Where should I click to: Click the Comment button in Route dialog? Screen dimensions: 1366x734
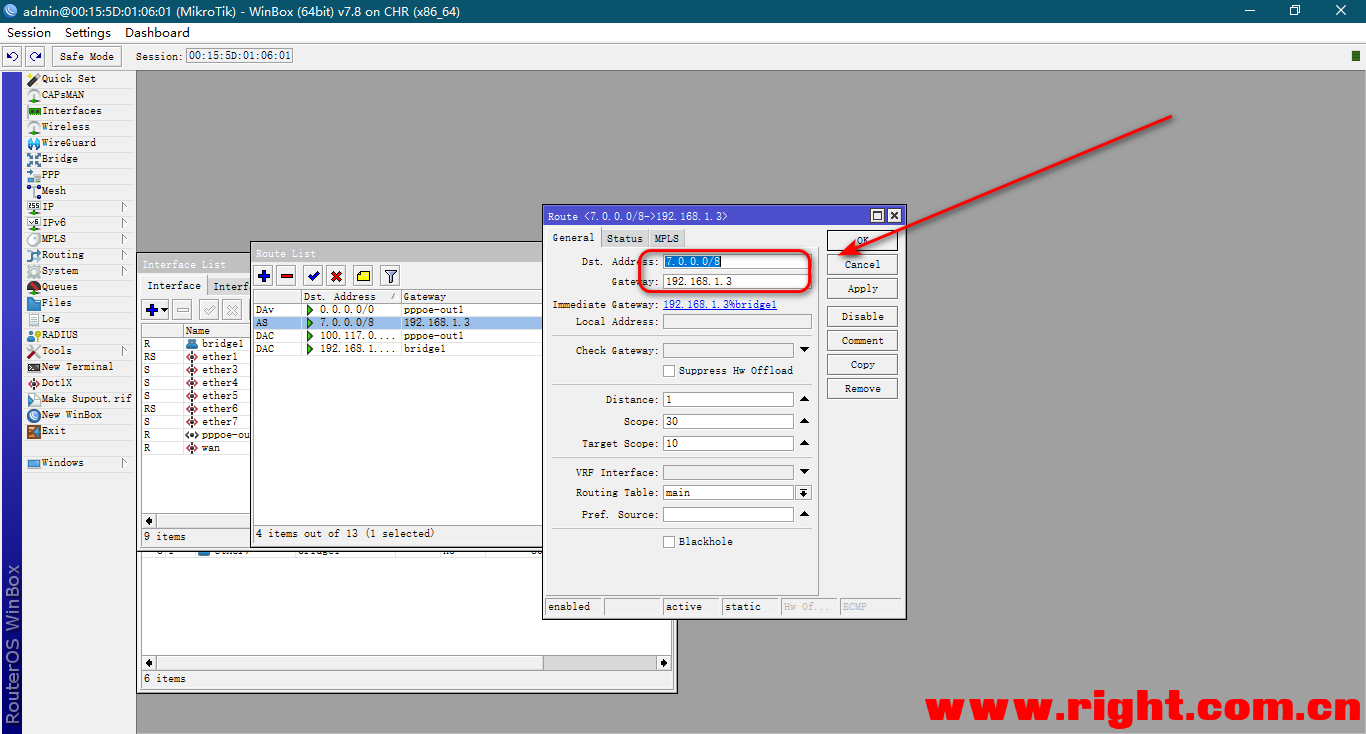click(x=862, y=341)
